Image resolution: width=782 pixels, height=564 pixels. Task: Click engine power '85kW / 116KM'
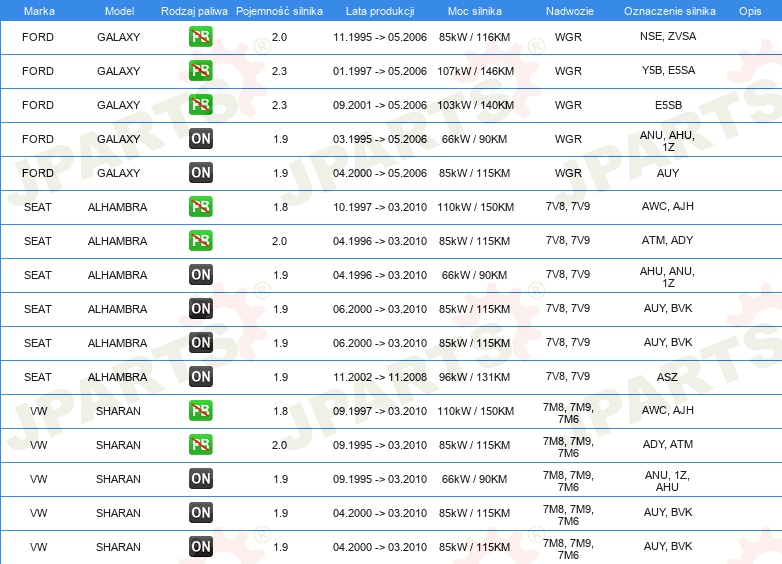coord(475,37)
